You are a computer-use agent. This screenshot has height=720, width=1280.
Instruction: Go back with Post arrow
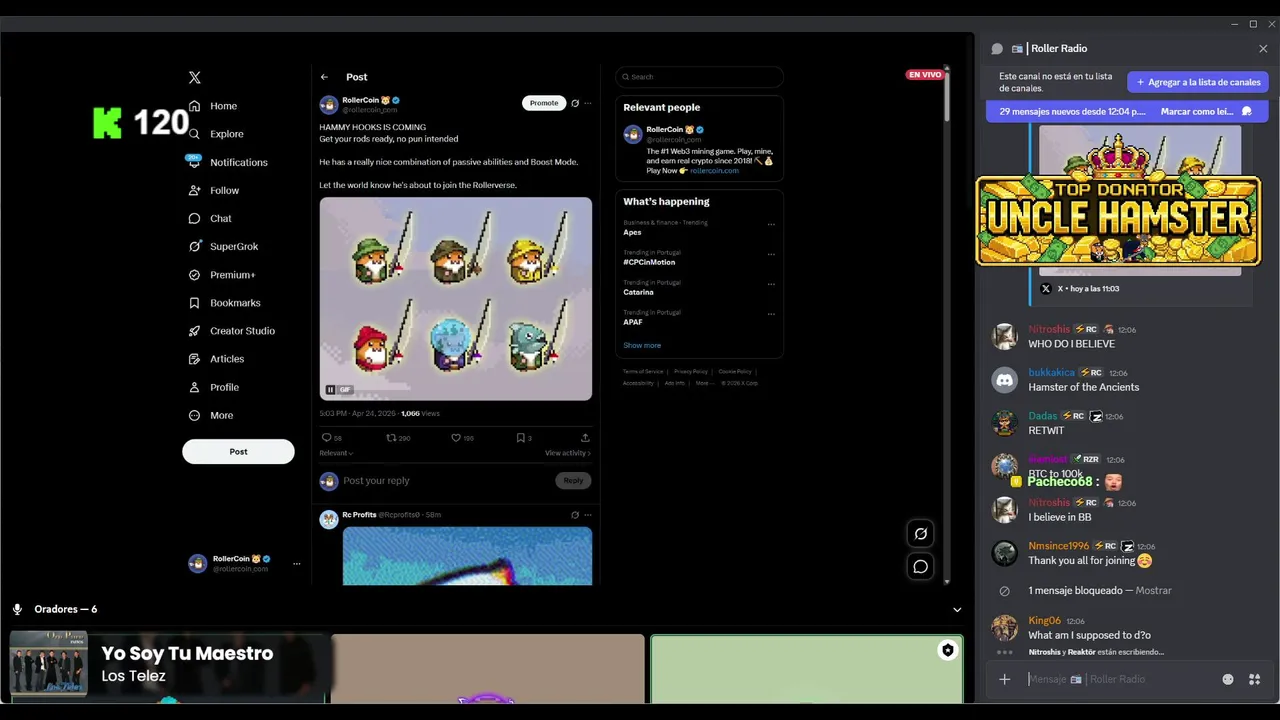(324, 77)
